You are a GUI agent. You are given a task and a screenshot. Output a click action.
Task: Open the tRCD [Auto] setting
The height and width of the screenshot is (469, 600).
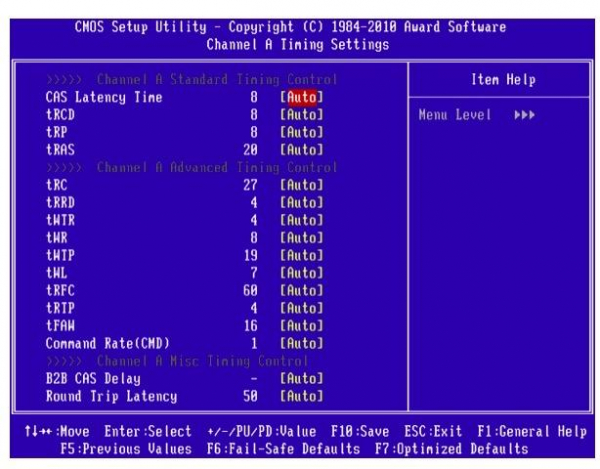302,115
